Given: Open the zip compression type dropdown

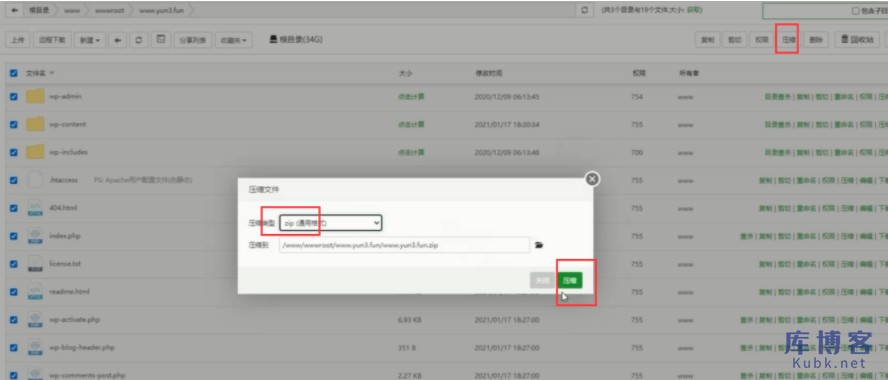Looking at the screenshot, I should pyautogui.click(x=331, y=223).
